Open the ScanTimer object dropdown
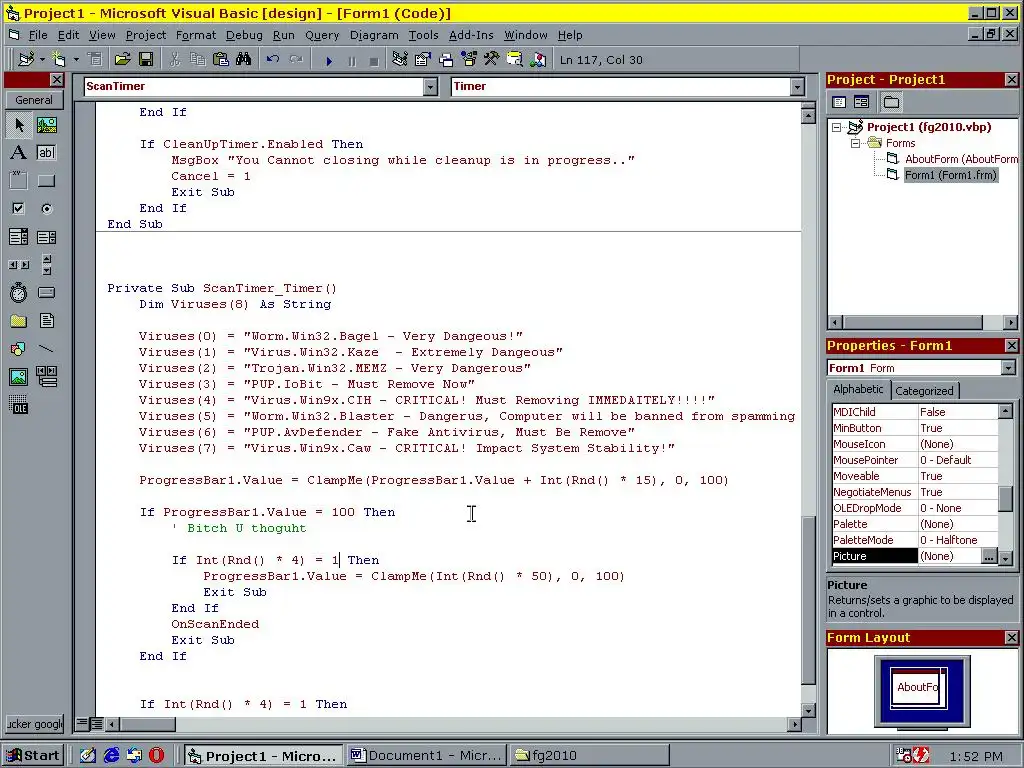The height and width of the screenshot is (768, 1024). pyautogui.click(x=430, y=86)
